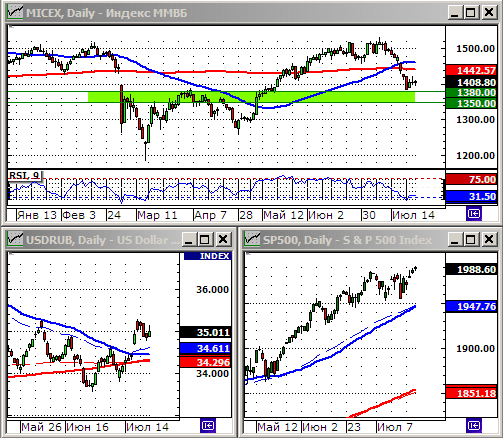Screen dimensions: 503x438
Task: Click the 1988.60 current price label
Action: 472,269
